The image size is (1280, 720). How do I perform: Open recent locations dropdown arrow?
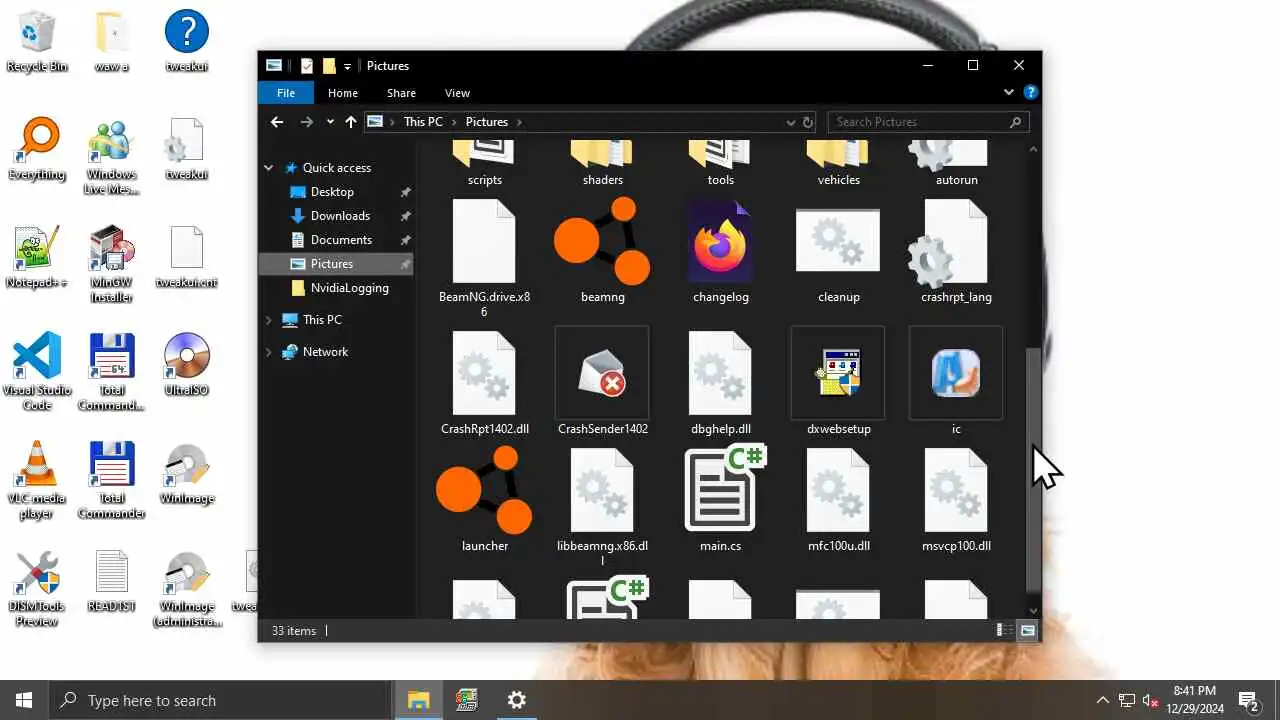(x=330, y=122)
